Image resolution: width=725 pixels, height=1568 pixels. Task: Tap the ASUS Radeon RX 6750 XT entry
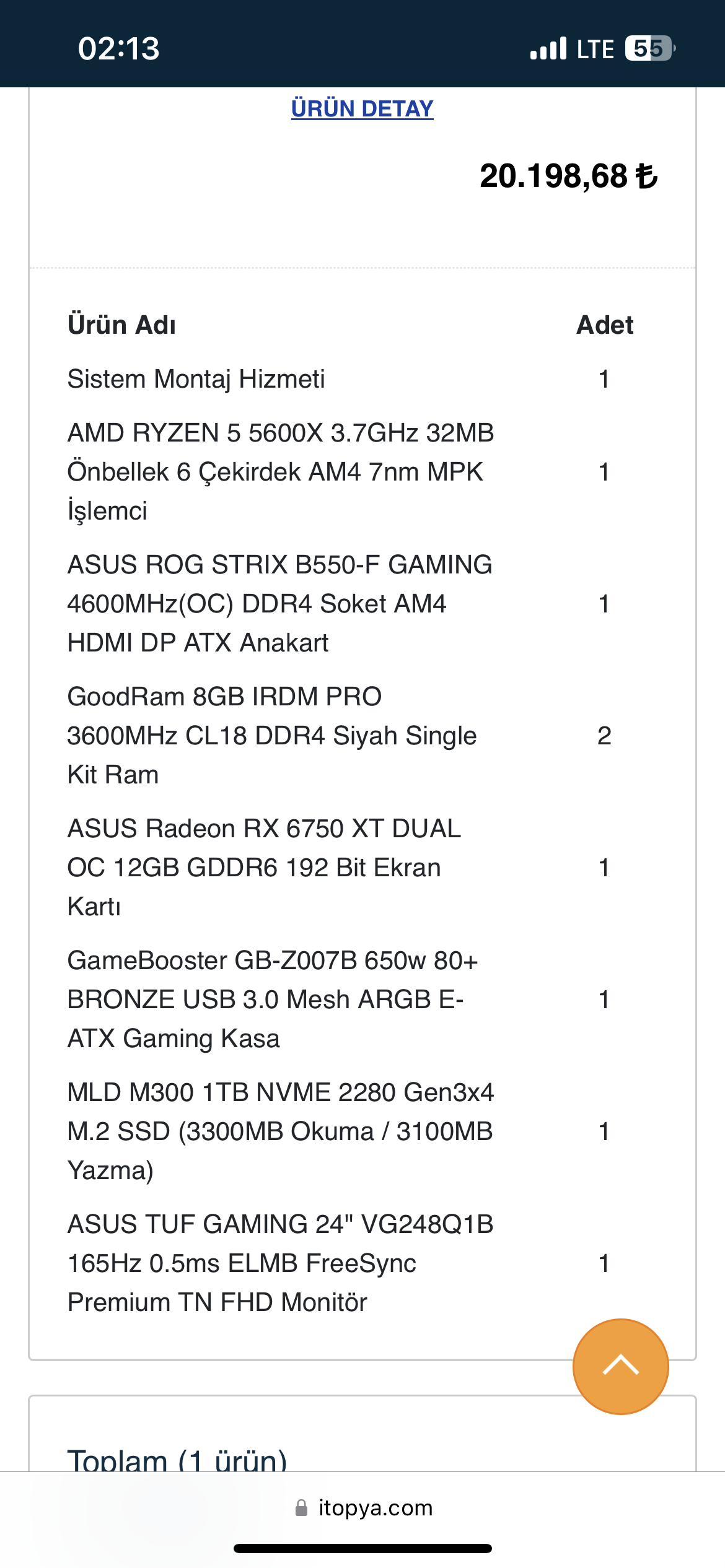coord(264,867)
